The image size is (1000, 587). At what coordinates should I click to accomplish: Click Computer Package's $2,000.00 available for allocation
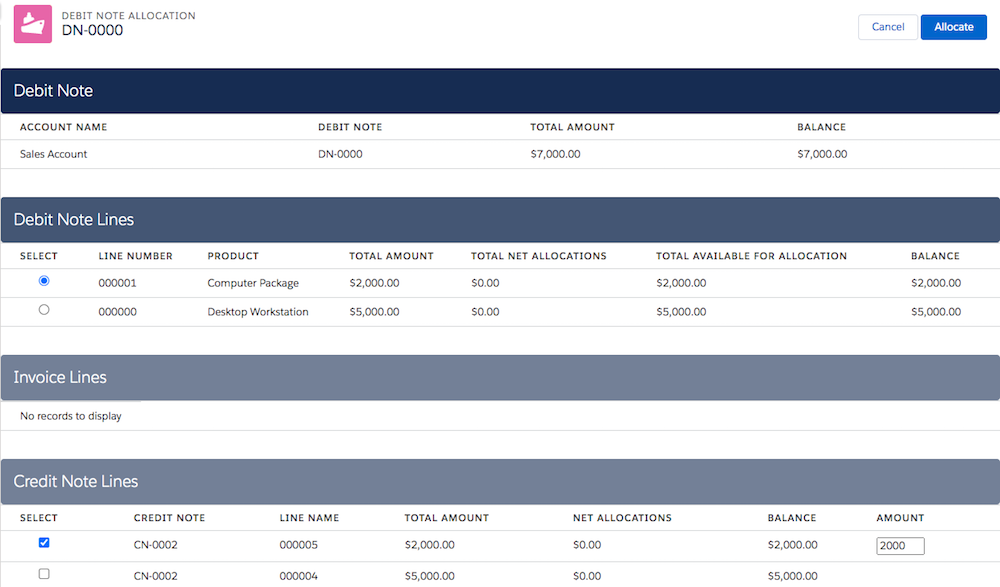pos(681,283)
